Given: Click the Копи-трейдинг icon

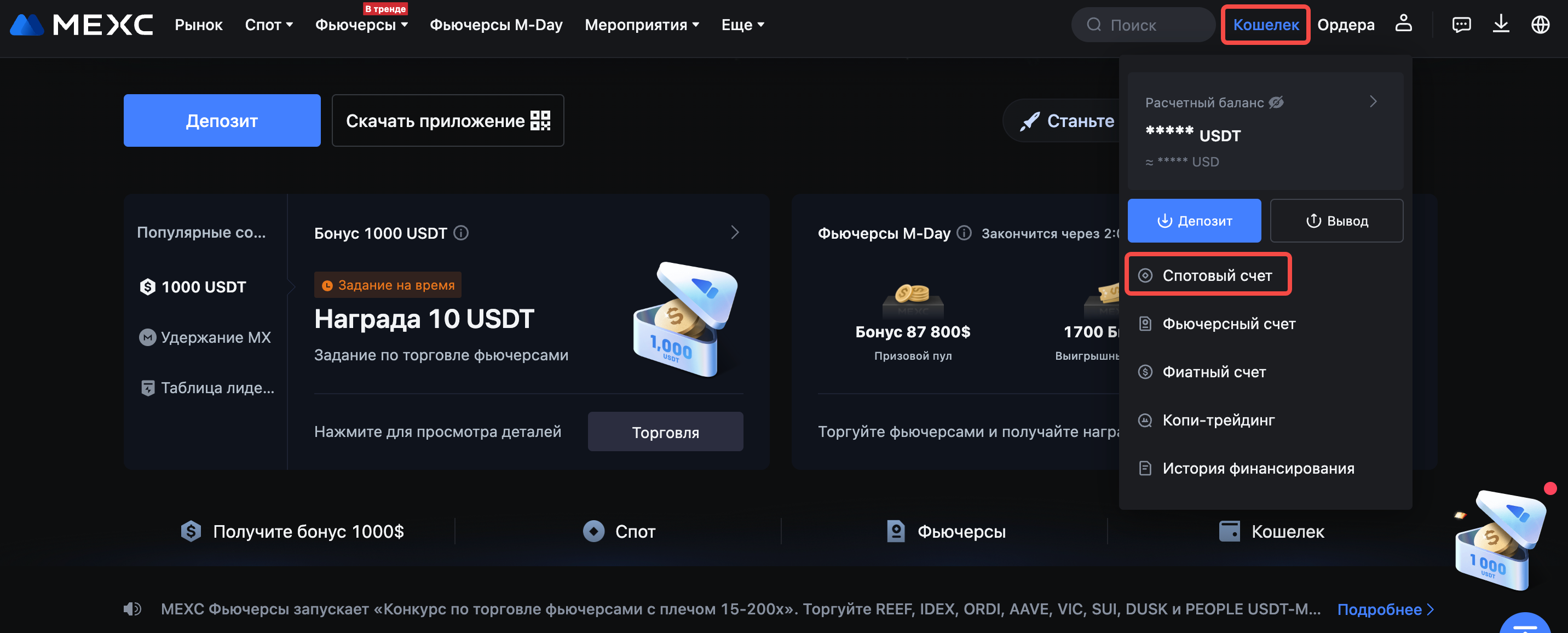Looking at the screenshot, I should (1145, 420).
